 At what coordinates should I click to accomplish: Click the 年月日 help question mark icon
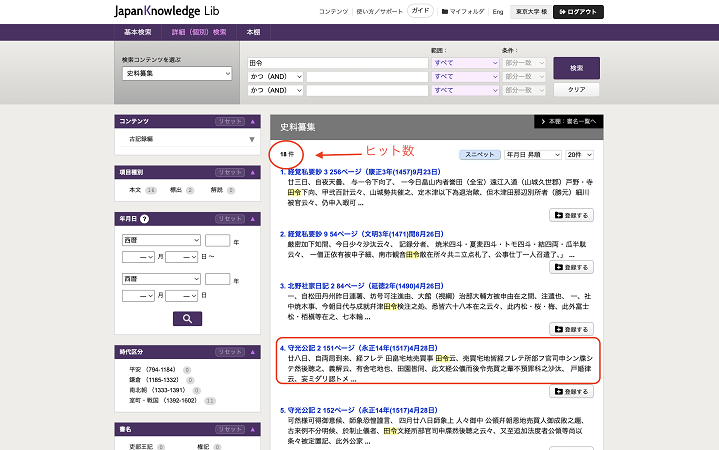(145, 218)
